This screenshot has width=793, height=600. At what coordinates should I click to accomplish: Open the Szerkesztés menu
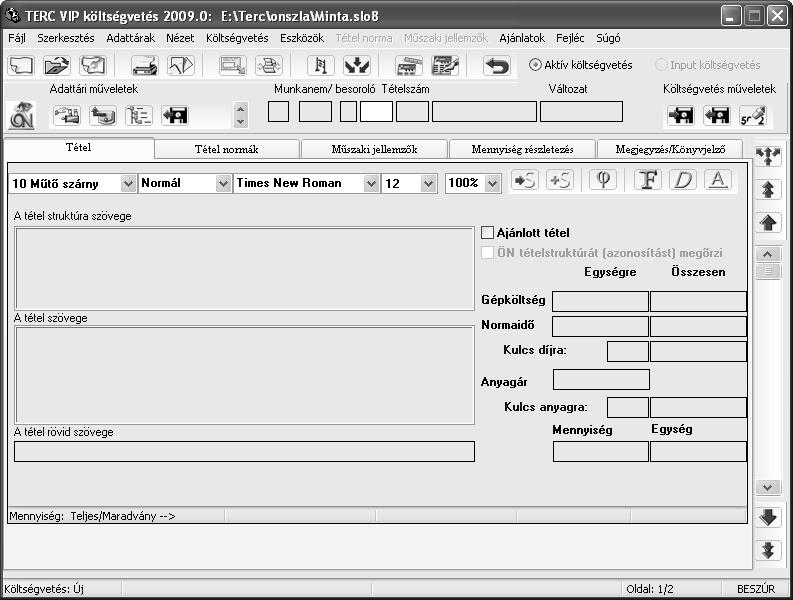(x=66, y=38)
